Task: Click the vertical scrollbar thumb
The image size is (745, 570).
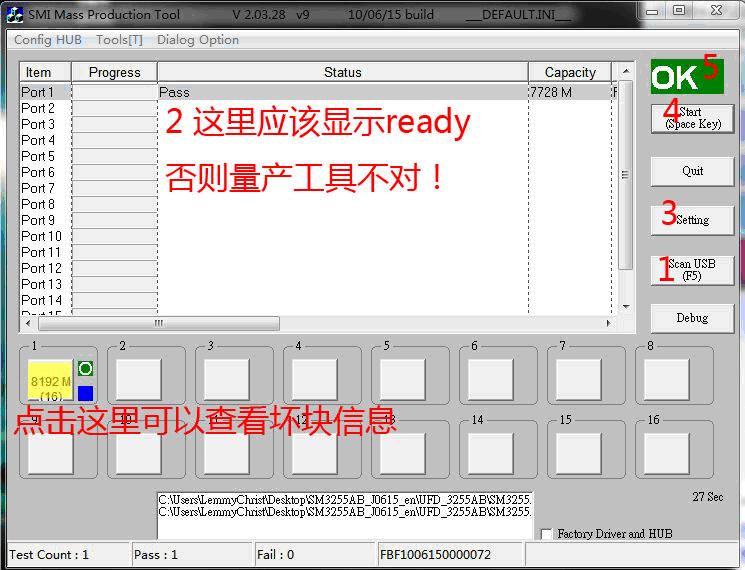Action: (x=626, y=174)
